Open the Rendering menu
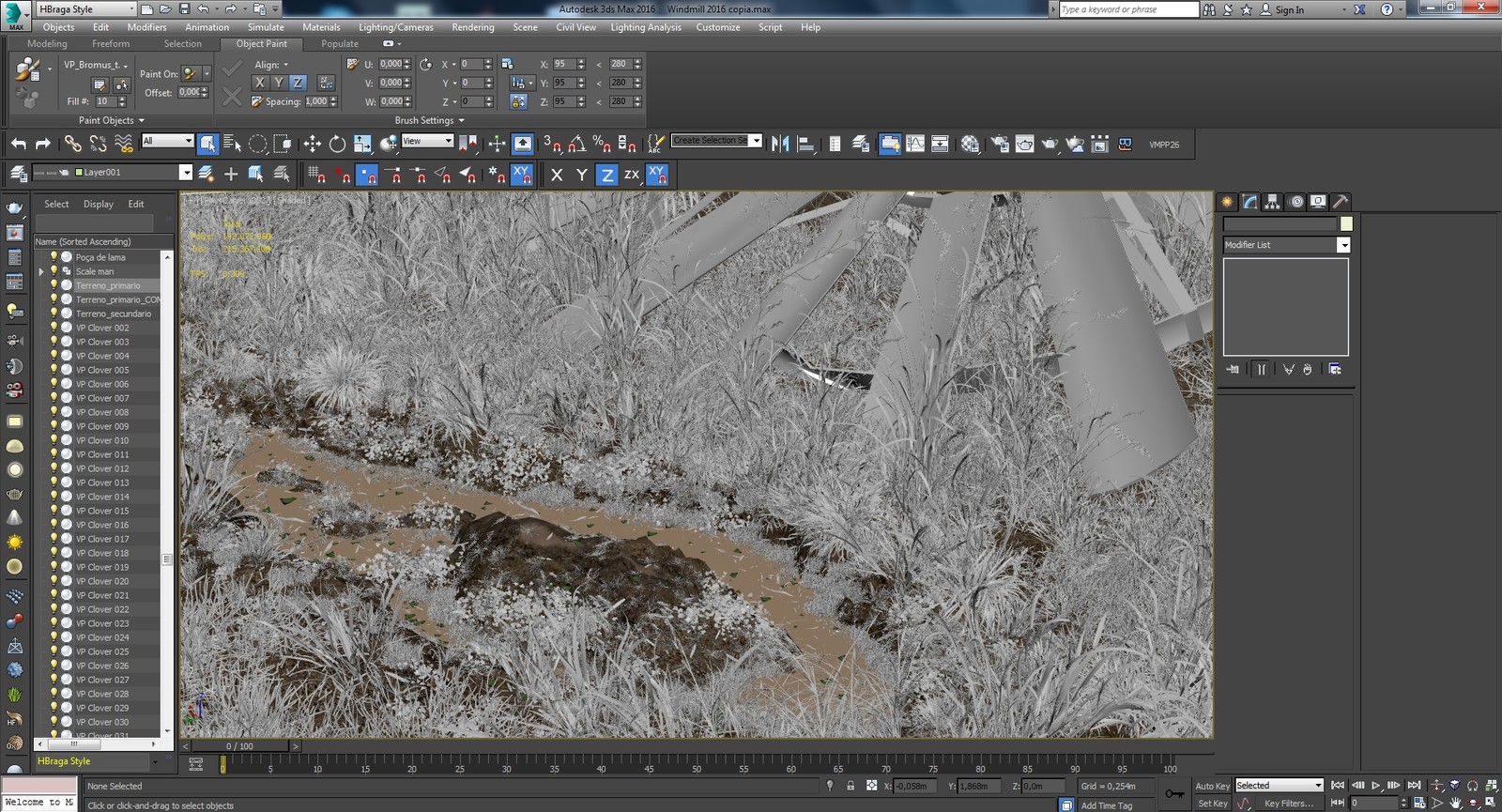Image resolution: width=1502 pixels, height=812 pixels. (472, 27)
